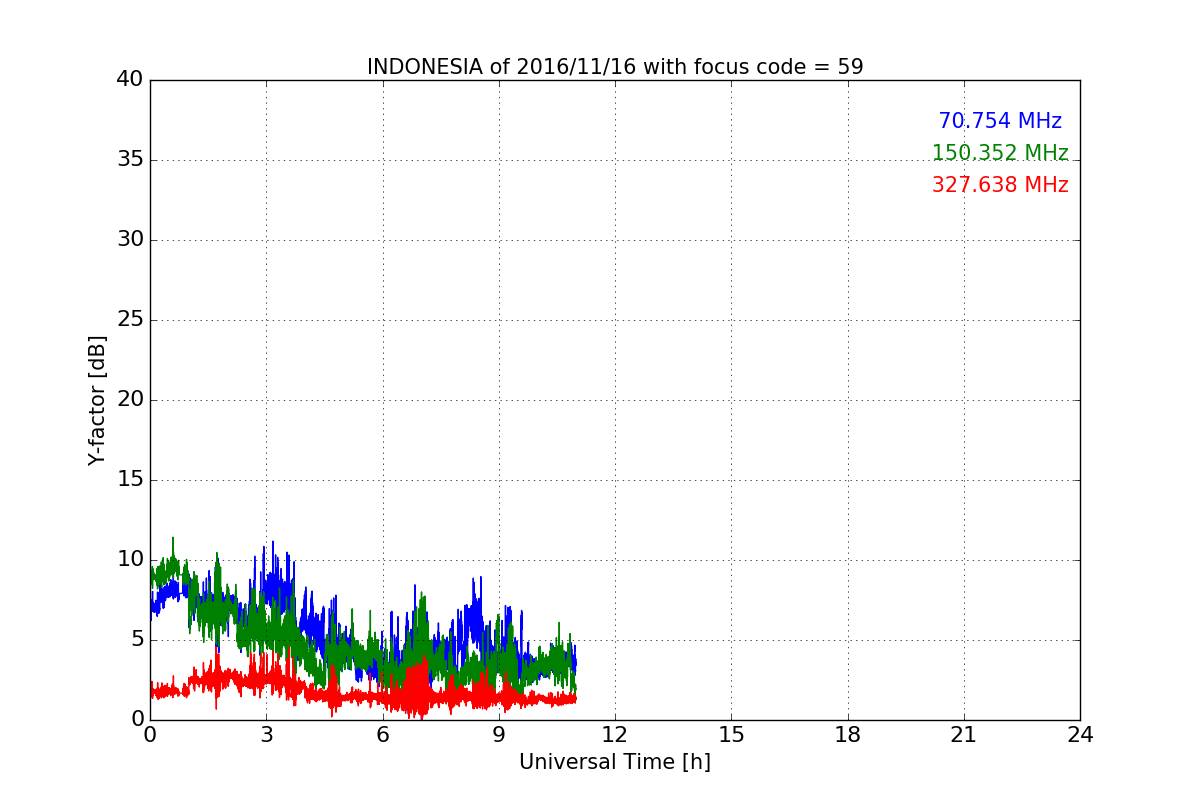1200x800 pixels.
Task: Click x-axis tick label 18
Action: pos(848,735)
